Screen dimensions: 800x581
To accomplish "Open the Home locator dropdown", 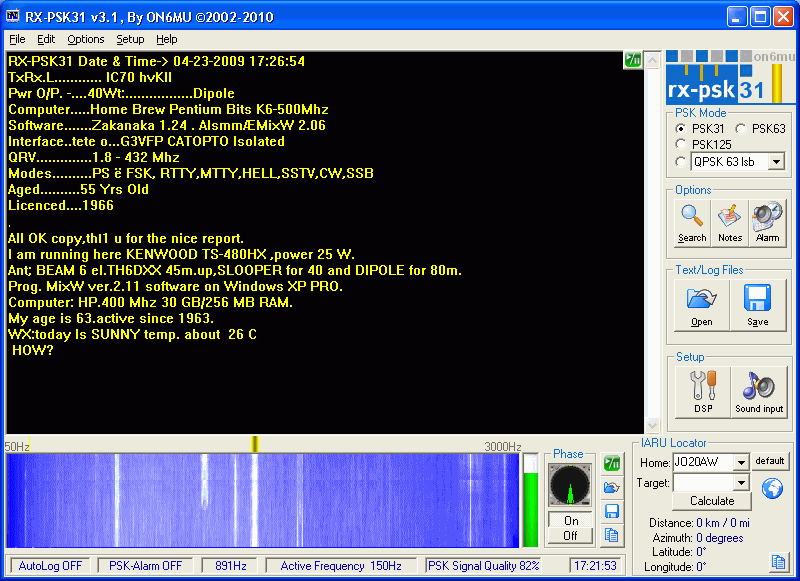I will [x=740, y=462].
